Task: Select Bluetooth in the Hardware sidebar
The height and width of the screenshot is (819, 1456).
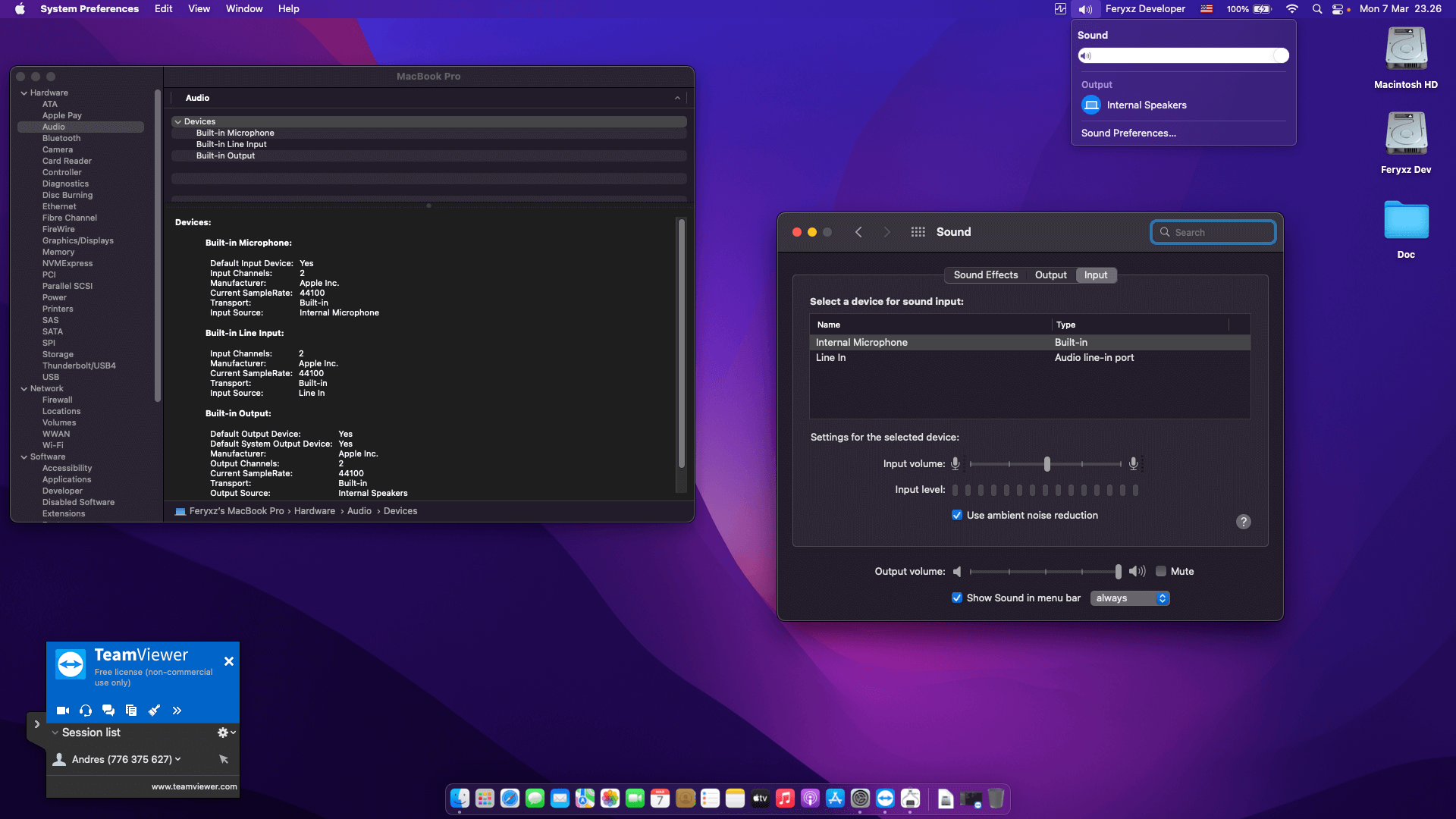Action: click(61, 139)
